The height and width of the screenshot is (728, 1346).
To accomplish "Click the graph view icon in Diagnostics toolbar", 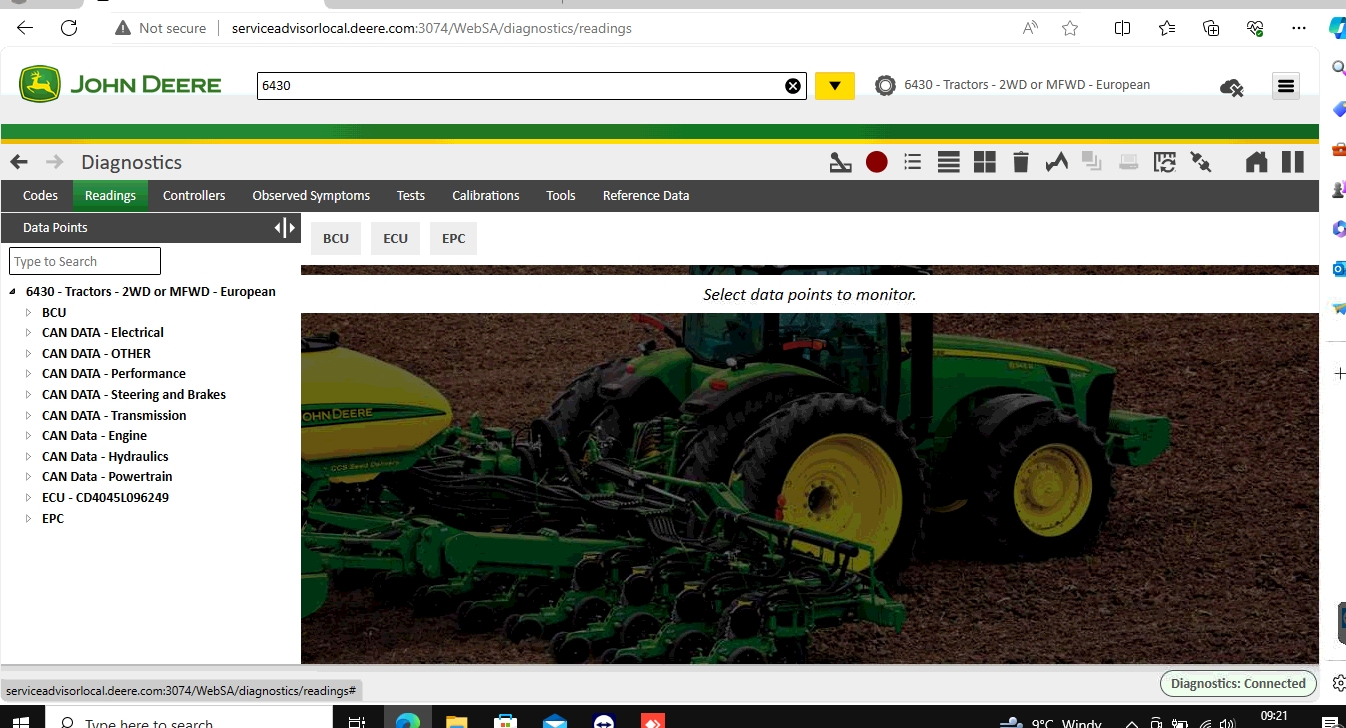I will (1056, 161).
